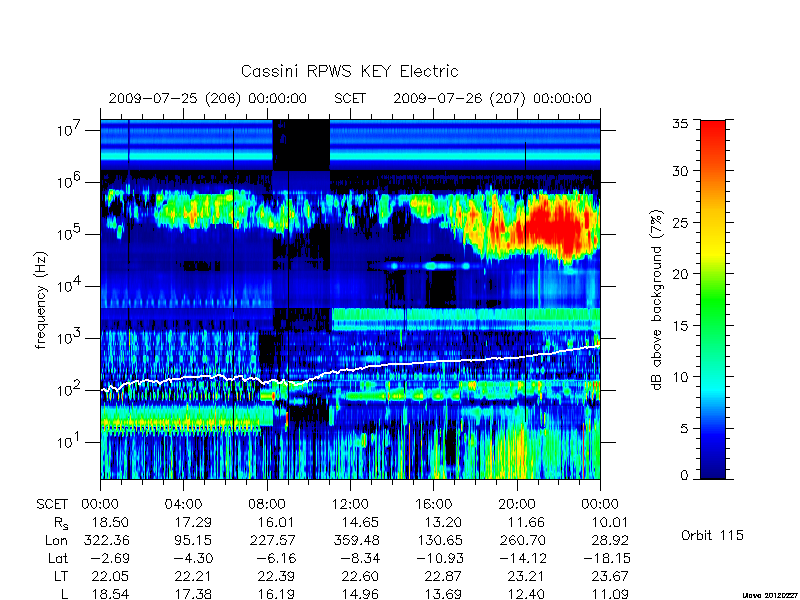Click the intense red emission region near 10^5 Hz
Screen dimensions: 800x600
click(556, 224)
